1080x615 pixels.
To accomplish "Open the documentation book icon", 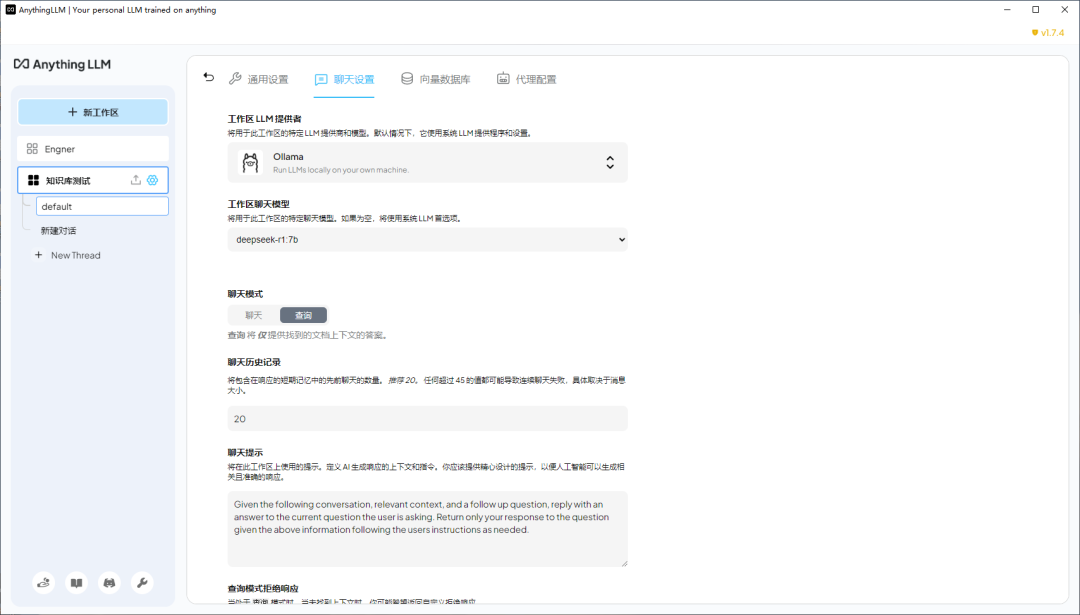I will pyautogui.click(x=76, y=583).
